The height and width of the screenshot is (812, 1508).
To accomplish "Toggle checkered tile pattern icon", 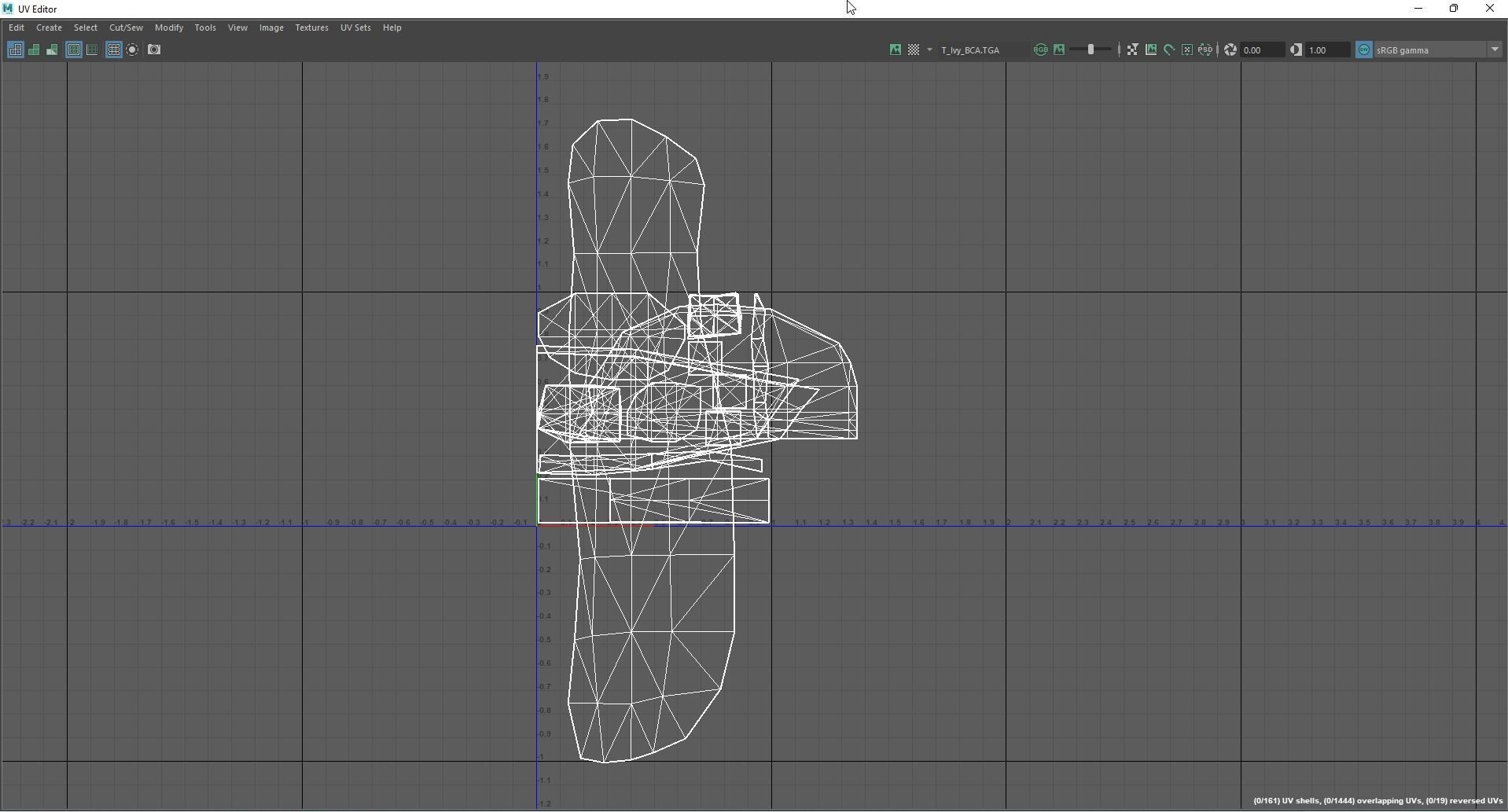I will click(x=914, y=50).
